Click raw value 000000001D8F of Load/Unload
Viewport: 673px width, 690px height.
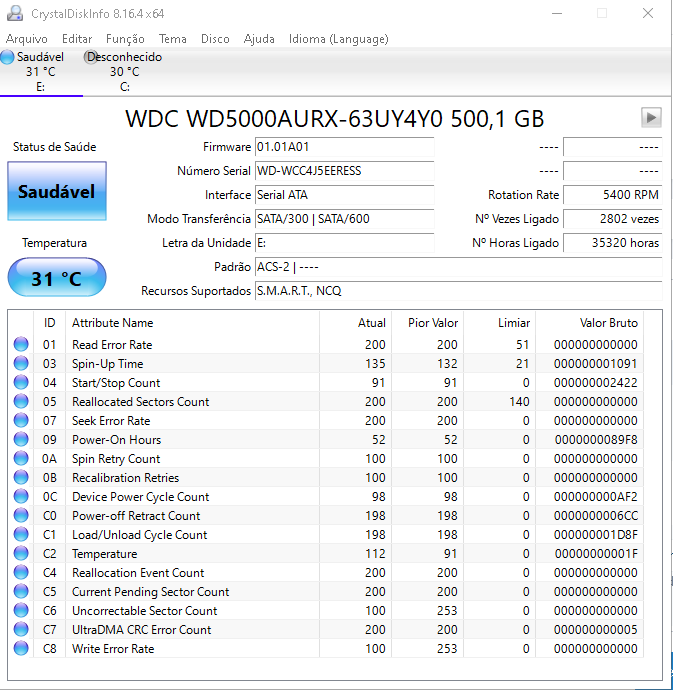coord(596,535)
